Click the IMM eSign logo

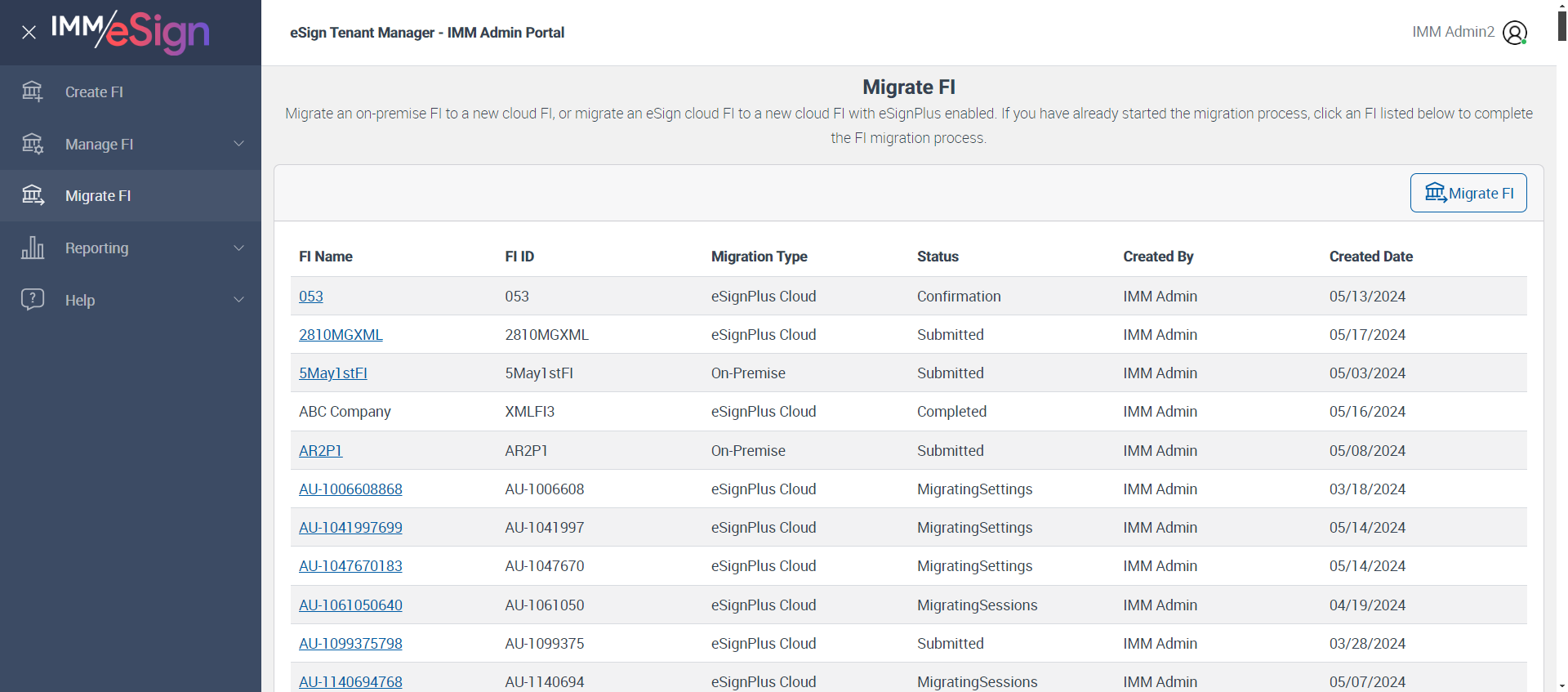[x=131, y=33]
